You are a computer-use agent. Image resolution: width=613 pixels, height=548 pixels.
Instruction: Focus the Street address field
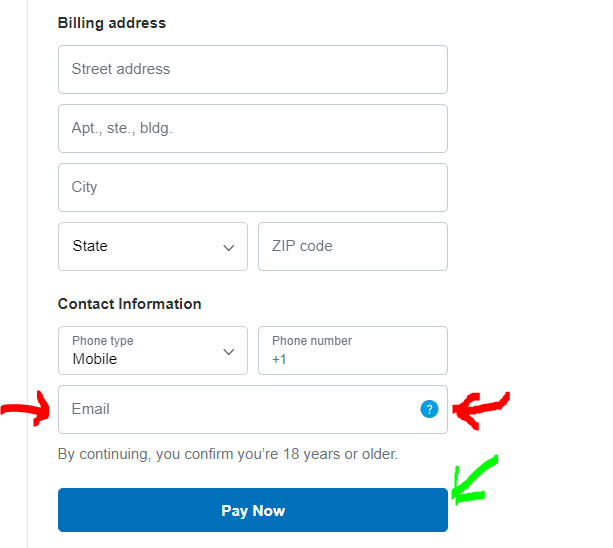[253, 70]
